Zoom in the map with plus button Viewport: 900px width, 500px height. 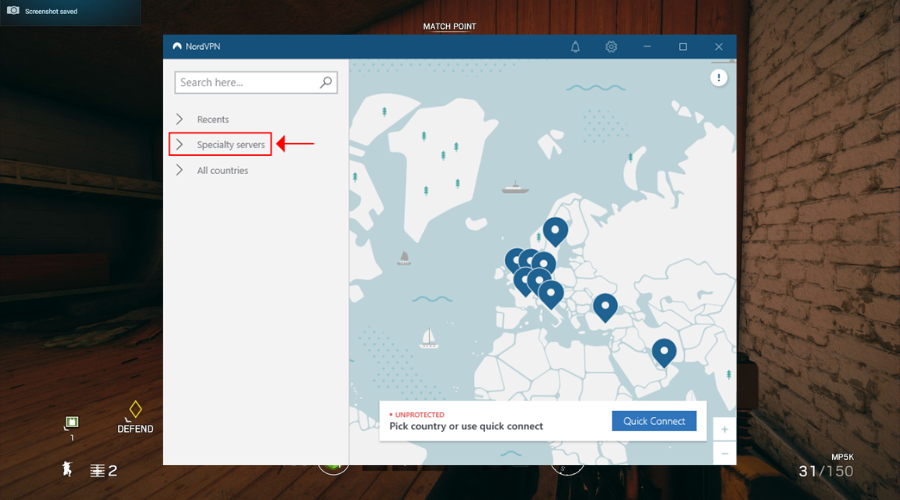point(724,429)
